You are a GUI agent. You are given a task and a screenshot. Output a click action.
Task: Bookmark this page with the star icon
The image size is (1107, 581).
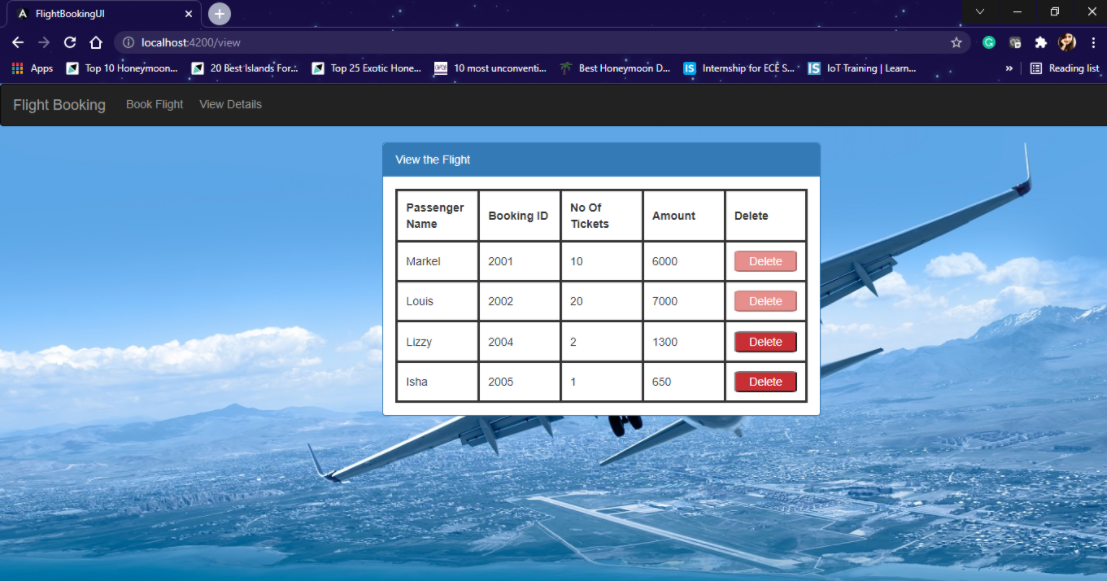(956, 43)
